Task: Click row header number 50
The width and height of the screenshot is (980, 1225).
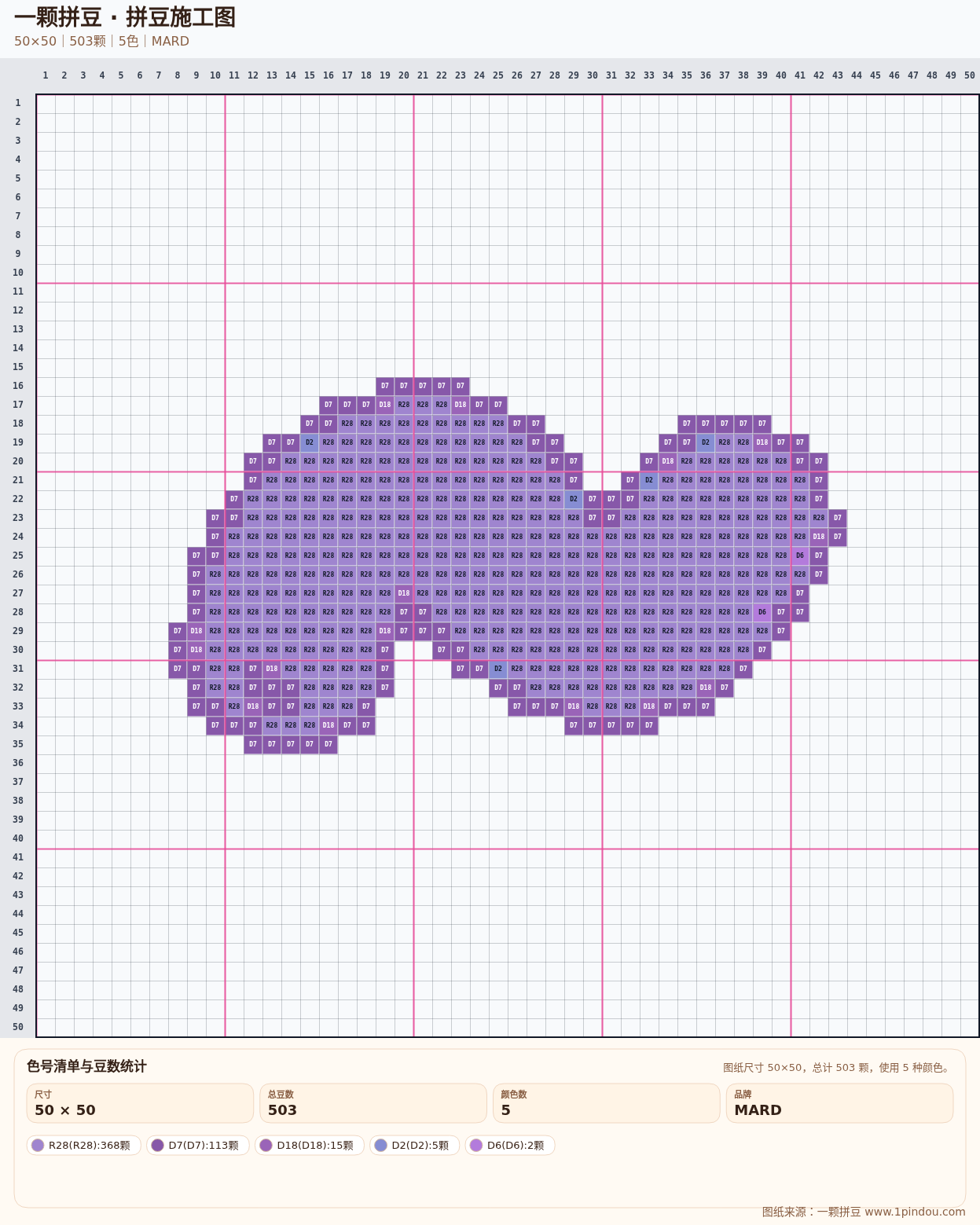Action: click(x=17, y=1027)
